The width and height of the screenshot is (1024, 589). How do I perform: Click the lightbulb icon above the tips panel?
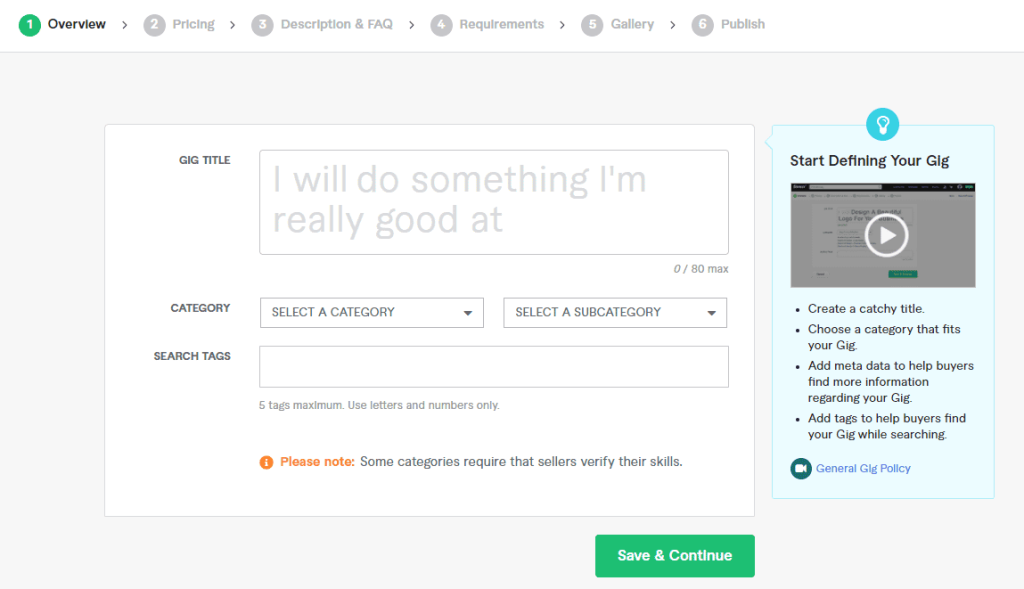tap(883, 125)
